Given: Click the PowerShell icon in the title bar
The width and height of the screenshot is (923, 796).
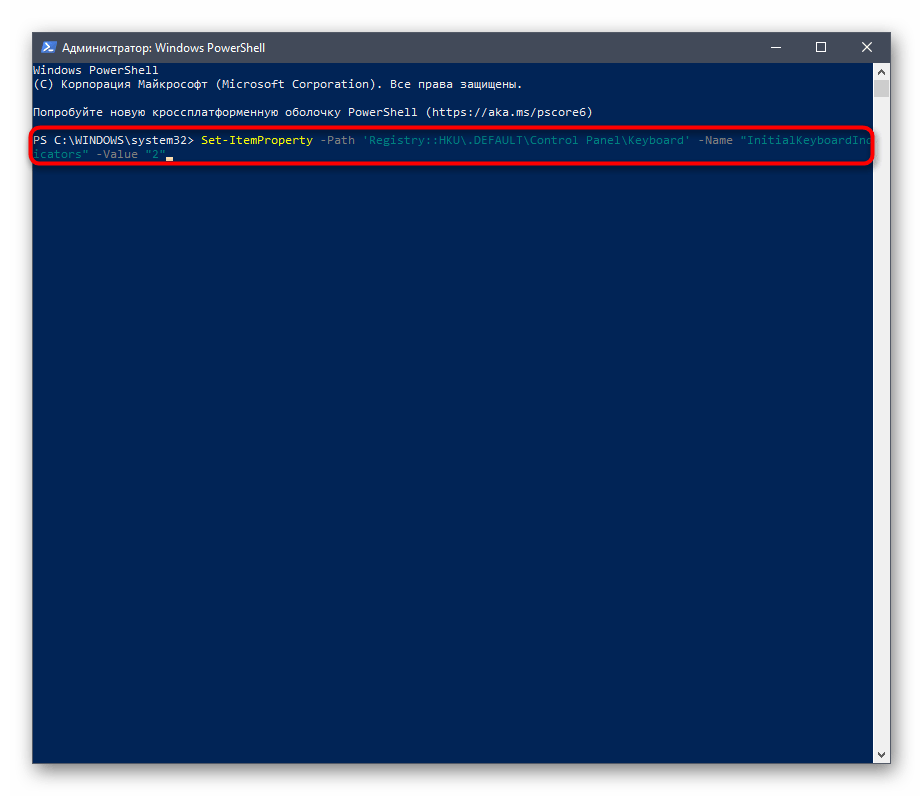Looking at the screenshot, I should click(x=48, y=47).
